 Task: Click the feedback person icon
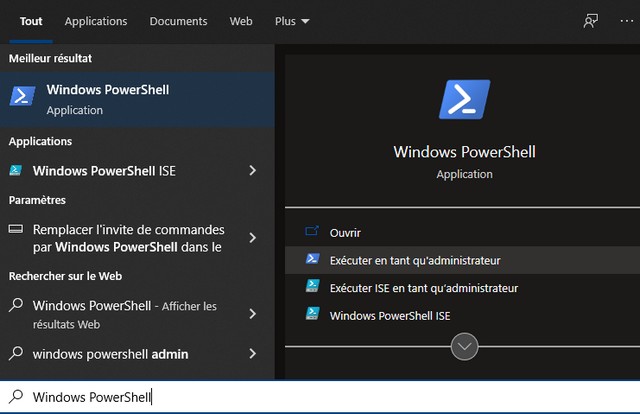coord(591,21)
